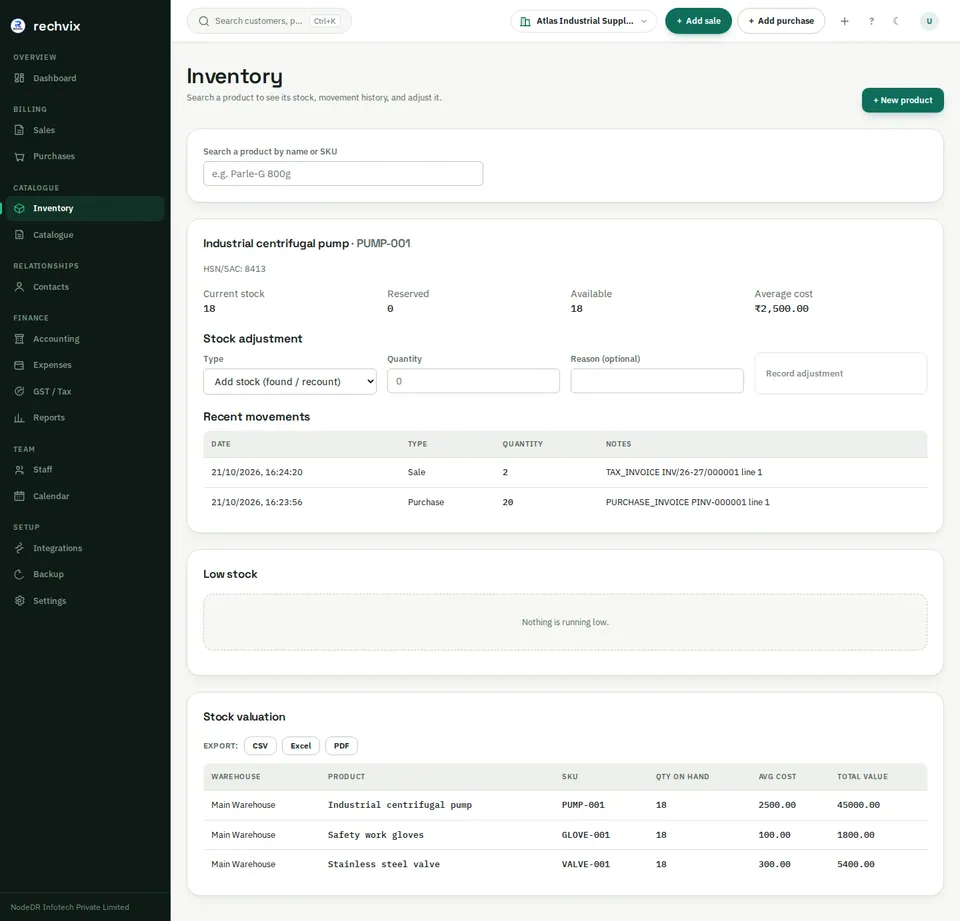The height and width of the screenshot is (921, 960).
Task: Open the Expenses sidebar entry
Action: pos(84,365)
